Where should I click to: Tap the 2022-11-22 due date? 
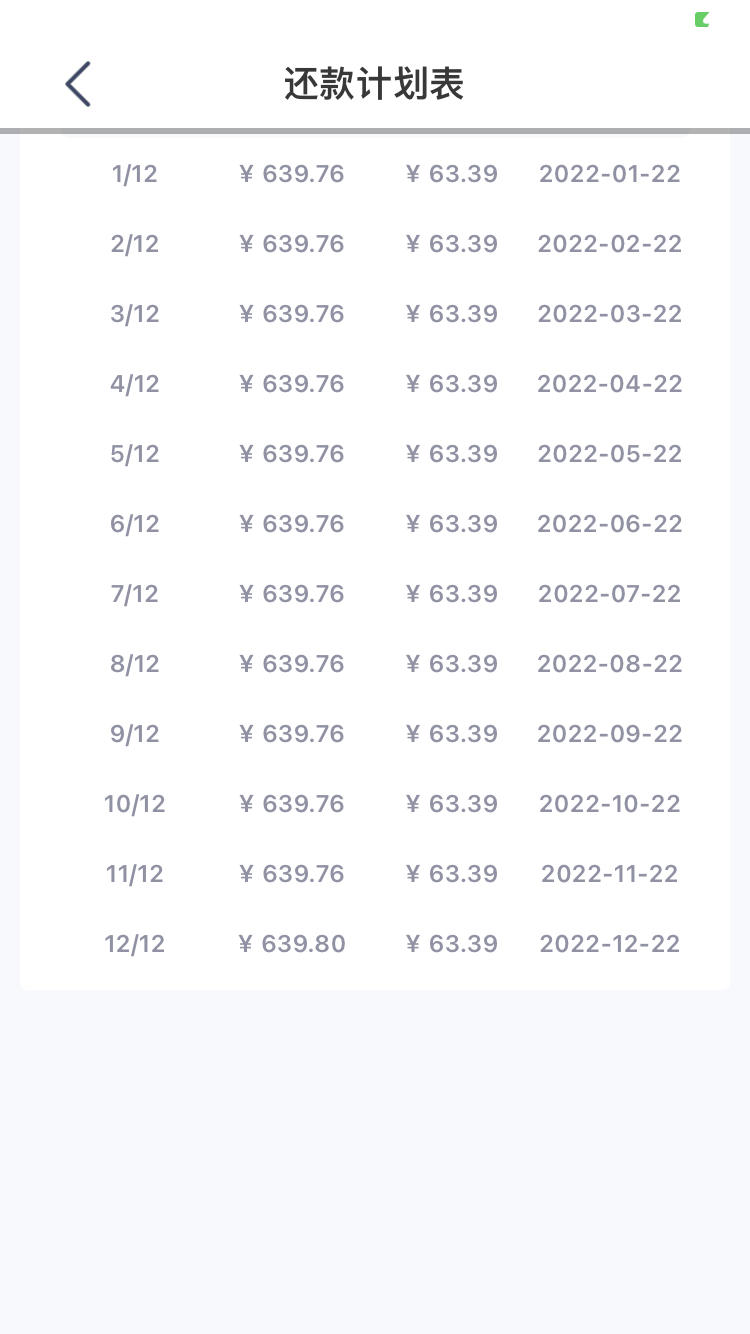click(610, 874)
